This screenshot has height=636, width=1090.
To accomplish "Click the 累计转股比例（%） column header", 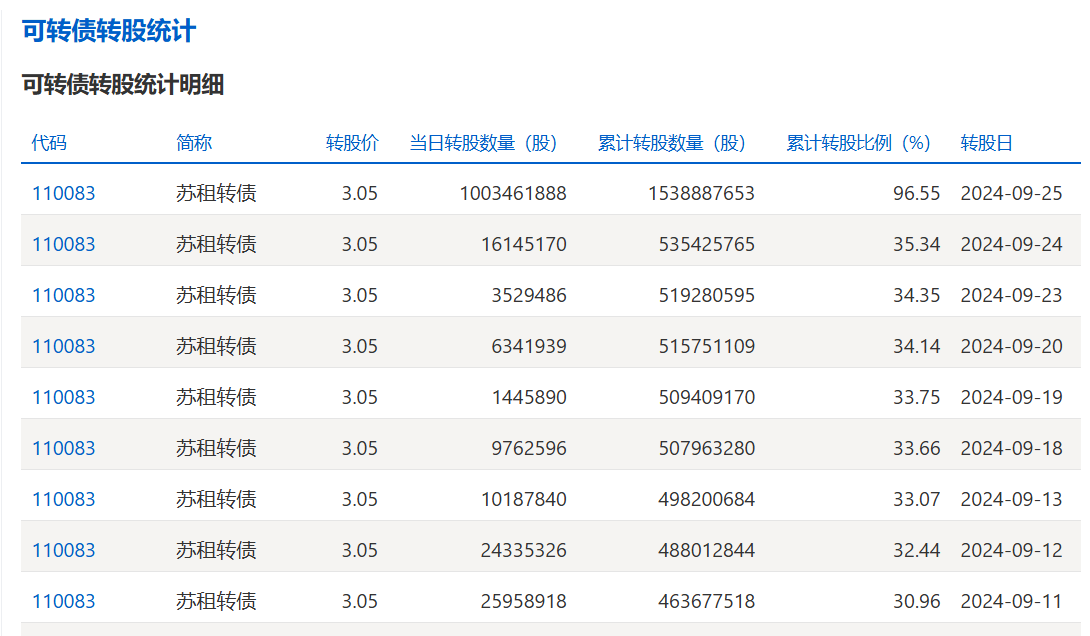I will (859, 143).
